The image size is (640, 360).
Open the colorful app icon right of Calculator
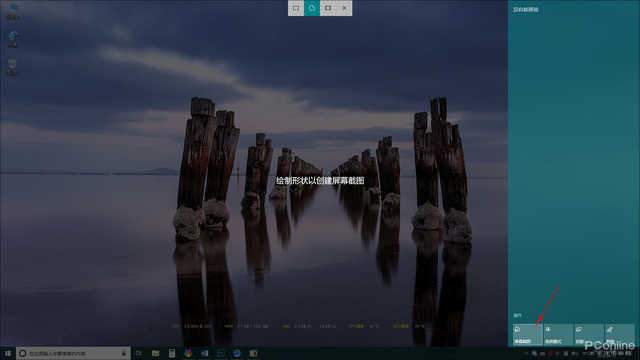[x=188, y=353]
